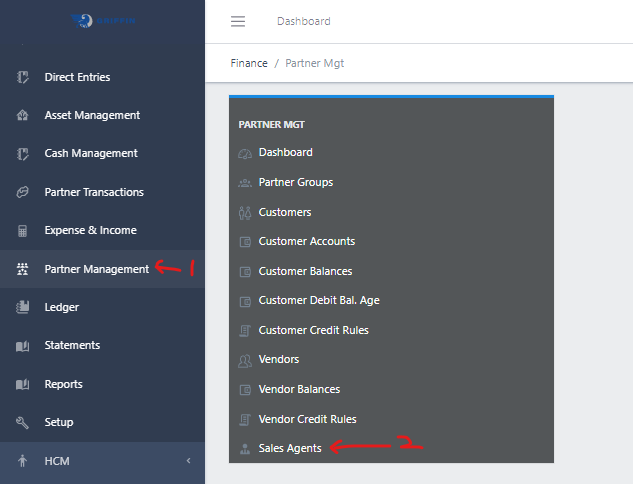
Task: Click the Customer Debit Bal. Age wallet icon
Action: 245,301
